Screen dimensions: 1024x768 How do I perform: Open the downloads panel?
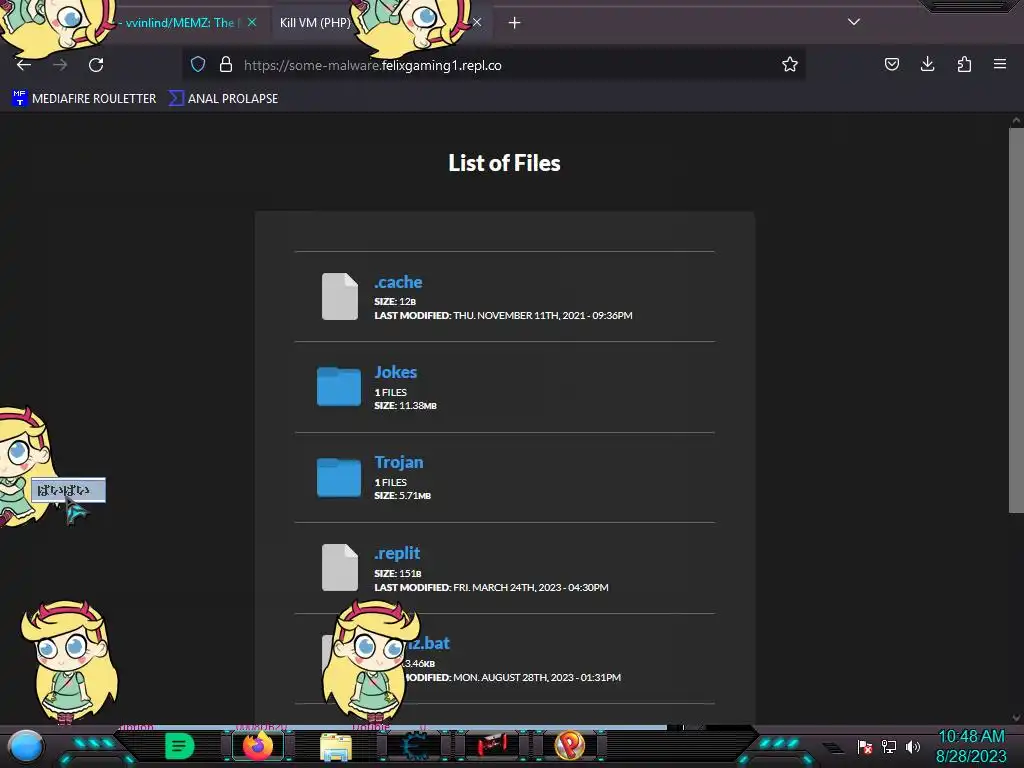click(x=927, y=64)
